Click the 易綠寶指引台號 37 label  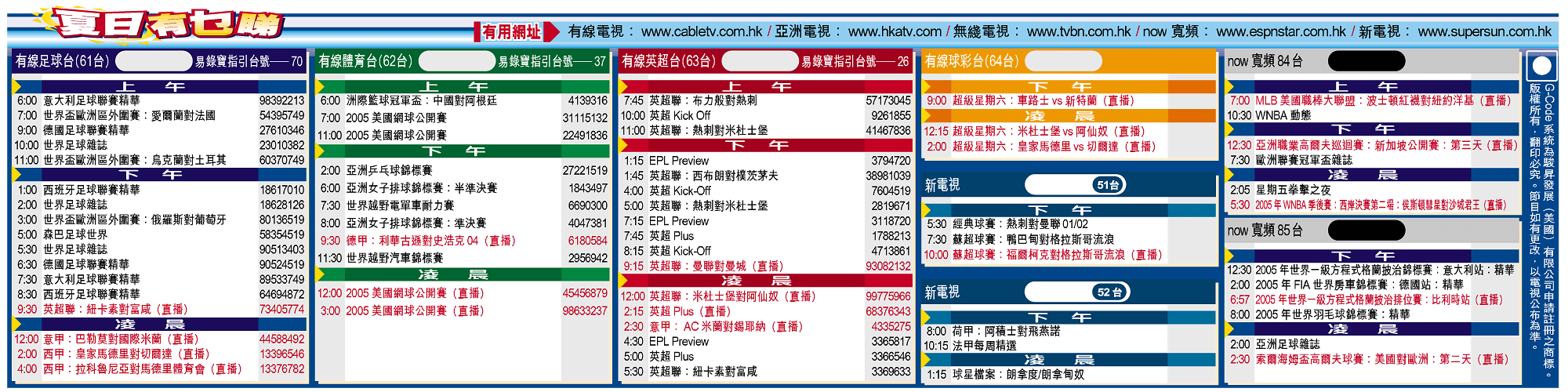[552, 61]
